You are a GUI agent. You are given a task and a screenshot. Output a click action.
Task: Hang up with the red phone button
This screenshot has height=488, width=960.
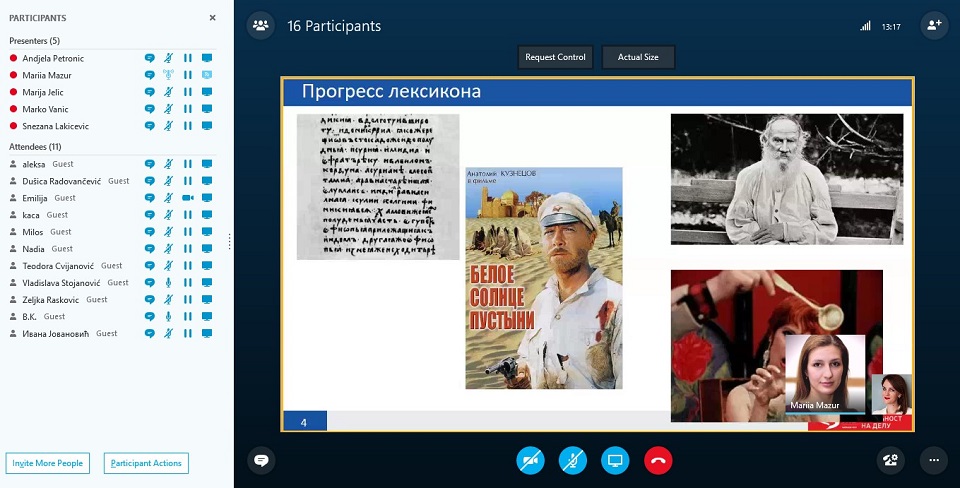(x=658, y=460)
